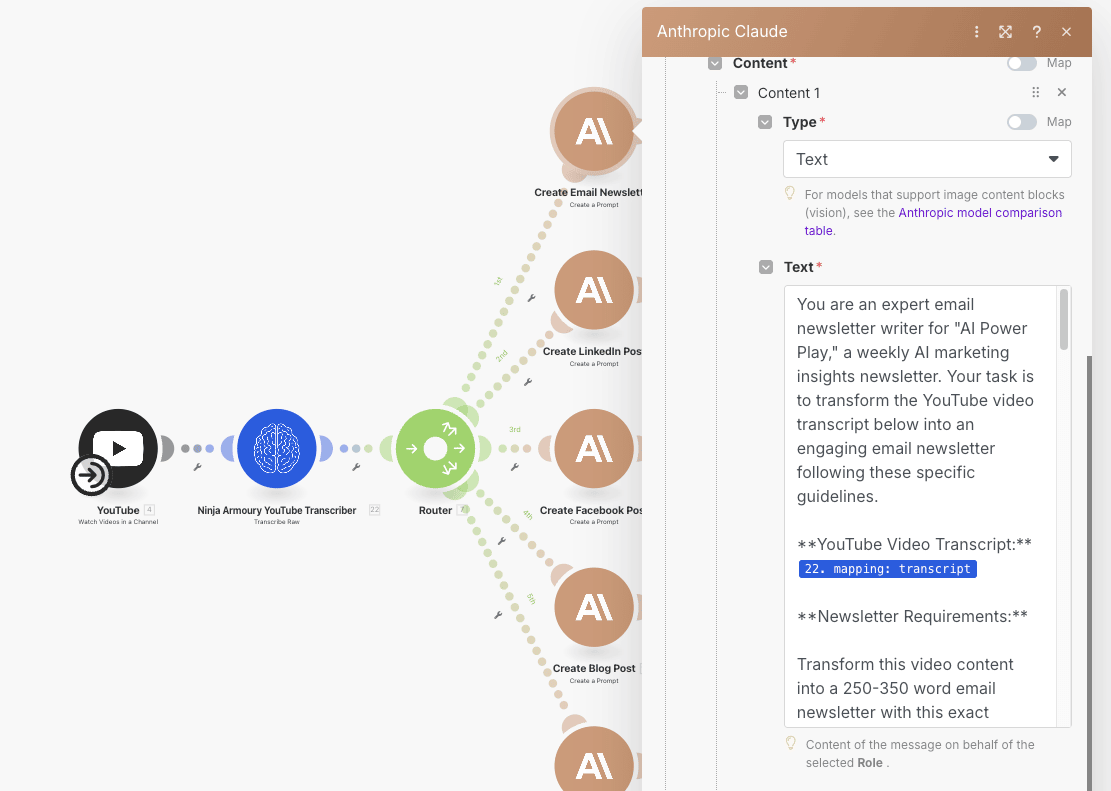Click the wrench between Transcriber and Router
Image resolution: width=1111 pixels, height=791 pixels.
tap(356, 467)
